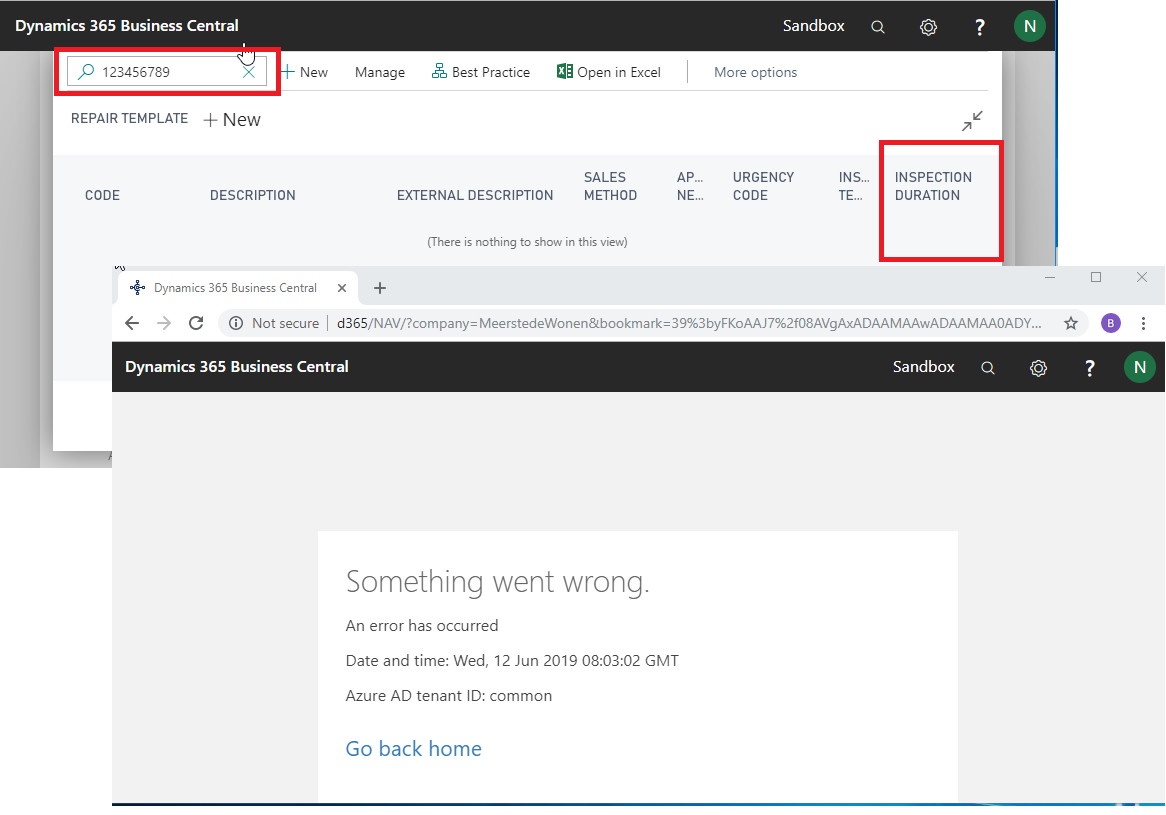The image size is (1166, 815).
Task: Click New in the back window action bar
Action: coord(304,72)
